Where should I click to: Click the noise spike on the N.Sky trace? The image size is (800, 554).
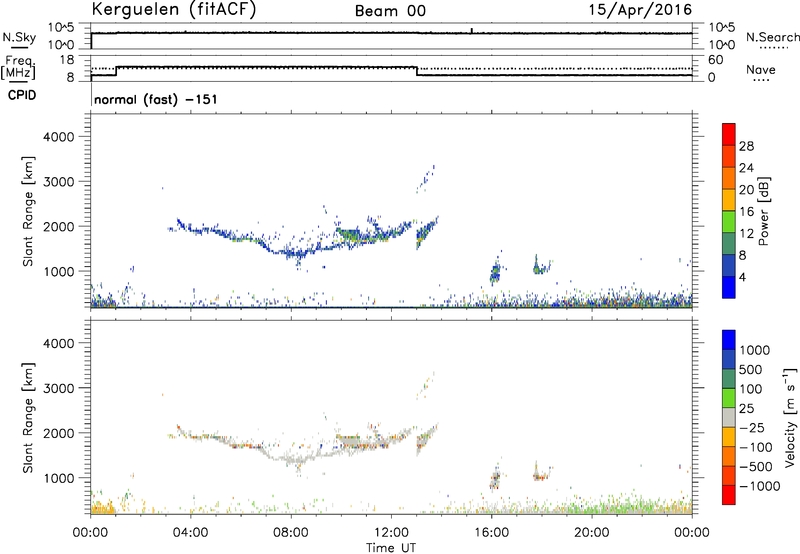point(472,31)
